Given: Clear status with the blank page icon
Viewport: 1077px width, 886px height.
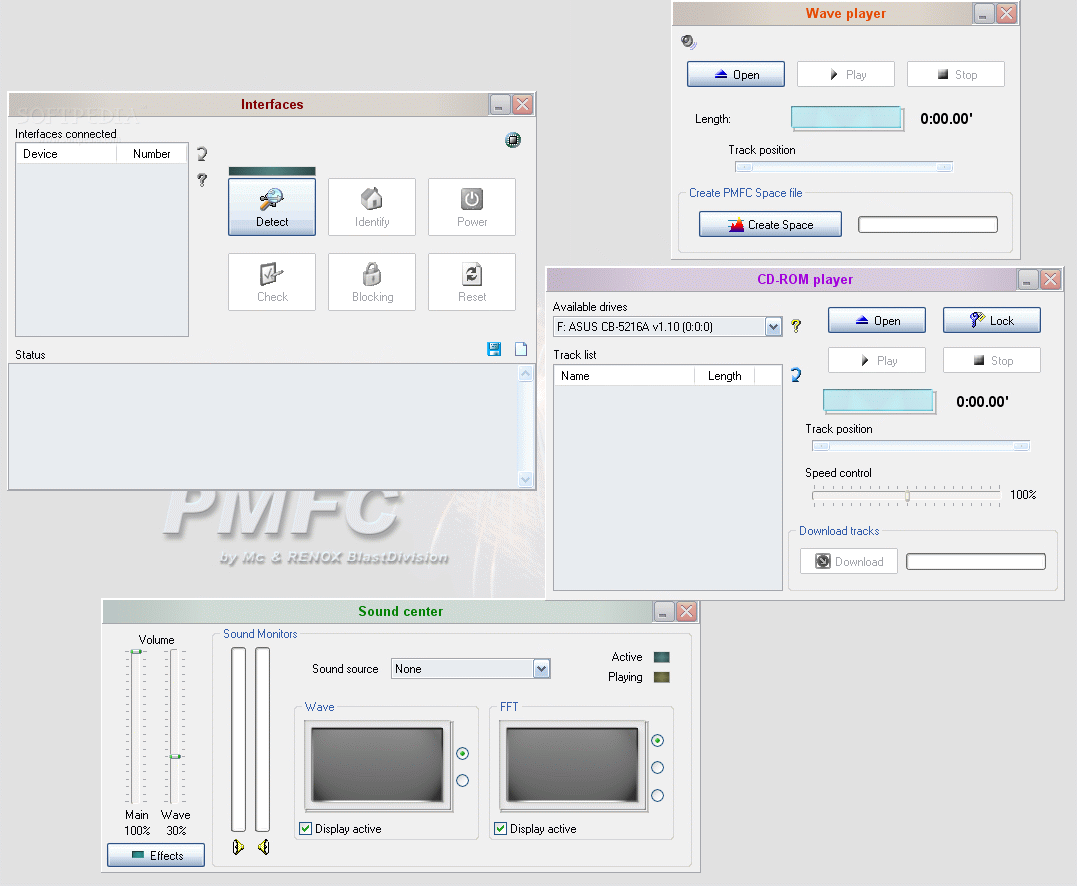Looking at the screenshot, I should [x=521, y=349].
